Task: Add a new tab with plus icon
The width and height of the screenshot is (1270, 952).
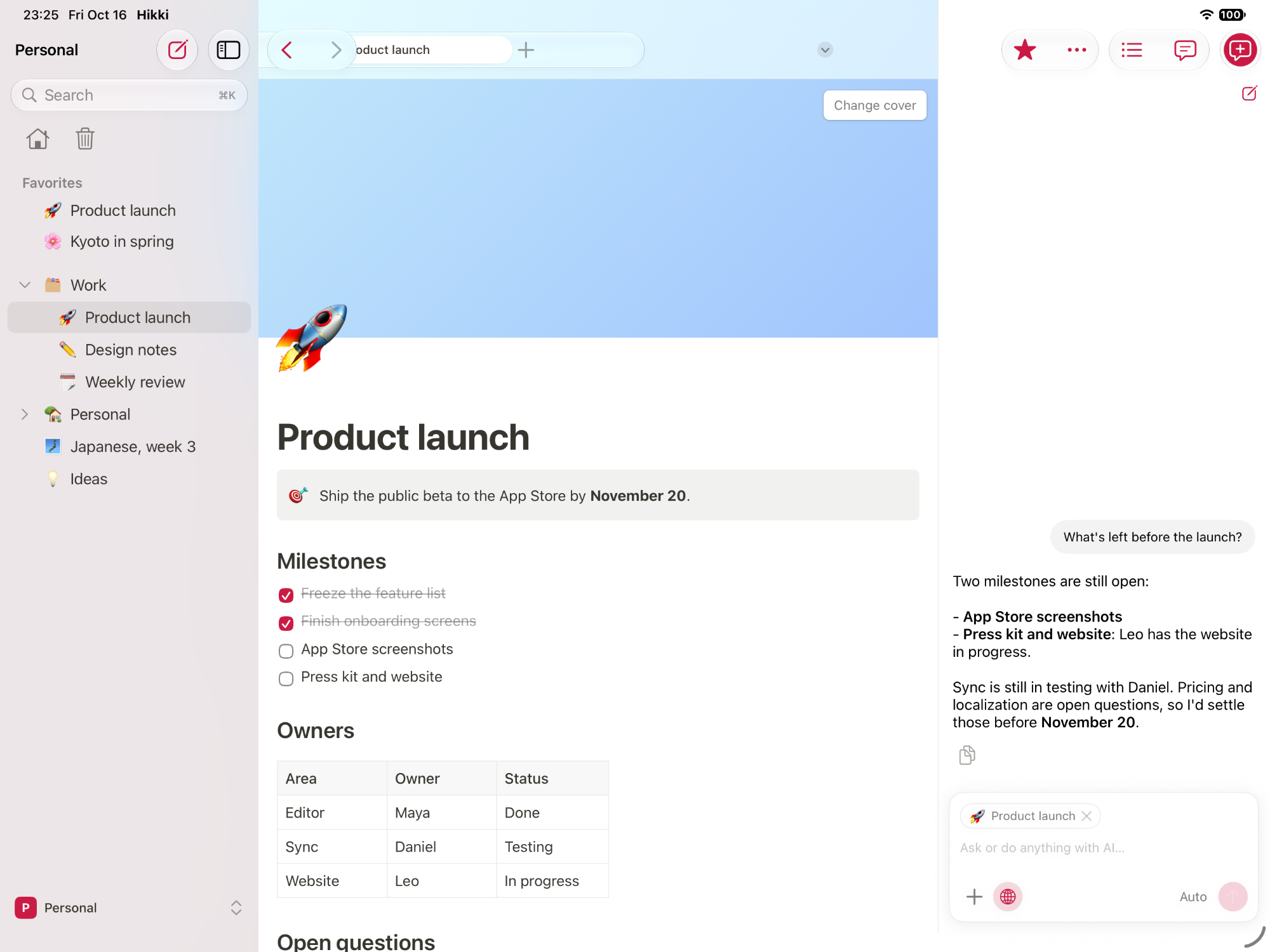Action: pos(526,50)
